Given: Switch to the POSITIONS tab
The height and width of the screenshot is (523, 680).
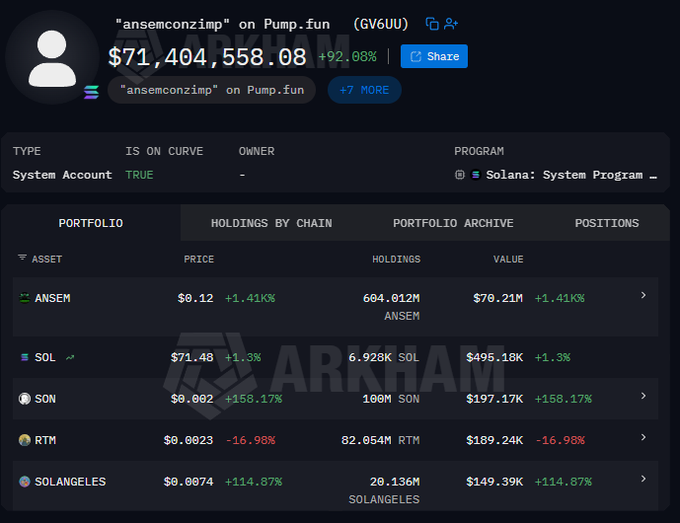Looking at the screenshot, I should coord(607,223).
